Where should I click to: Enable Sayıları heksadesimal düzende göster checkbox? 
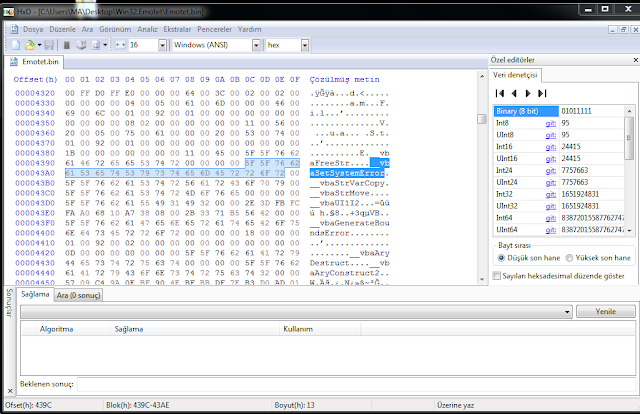pos(497,276)
